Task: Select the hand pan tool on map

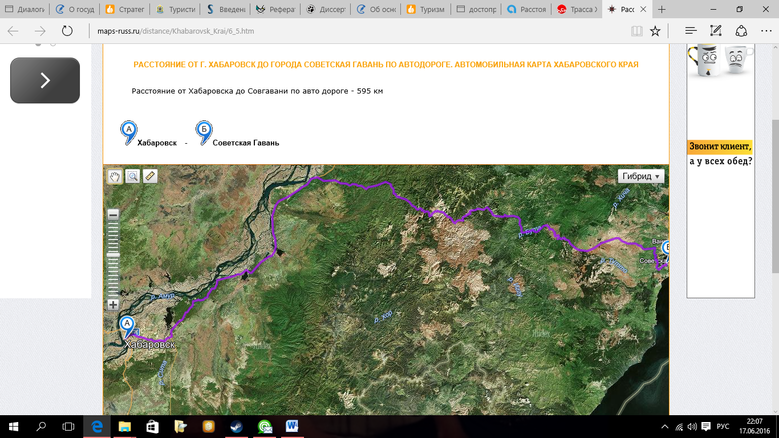Action: coord(115,176)
